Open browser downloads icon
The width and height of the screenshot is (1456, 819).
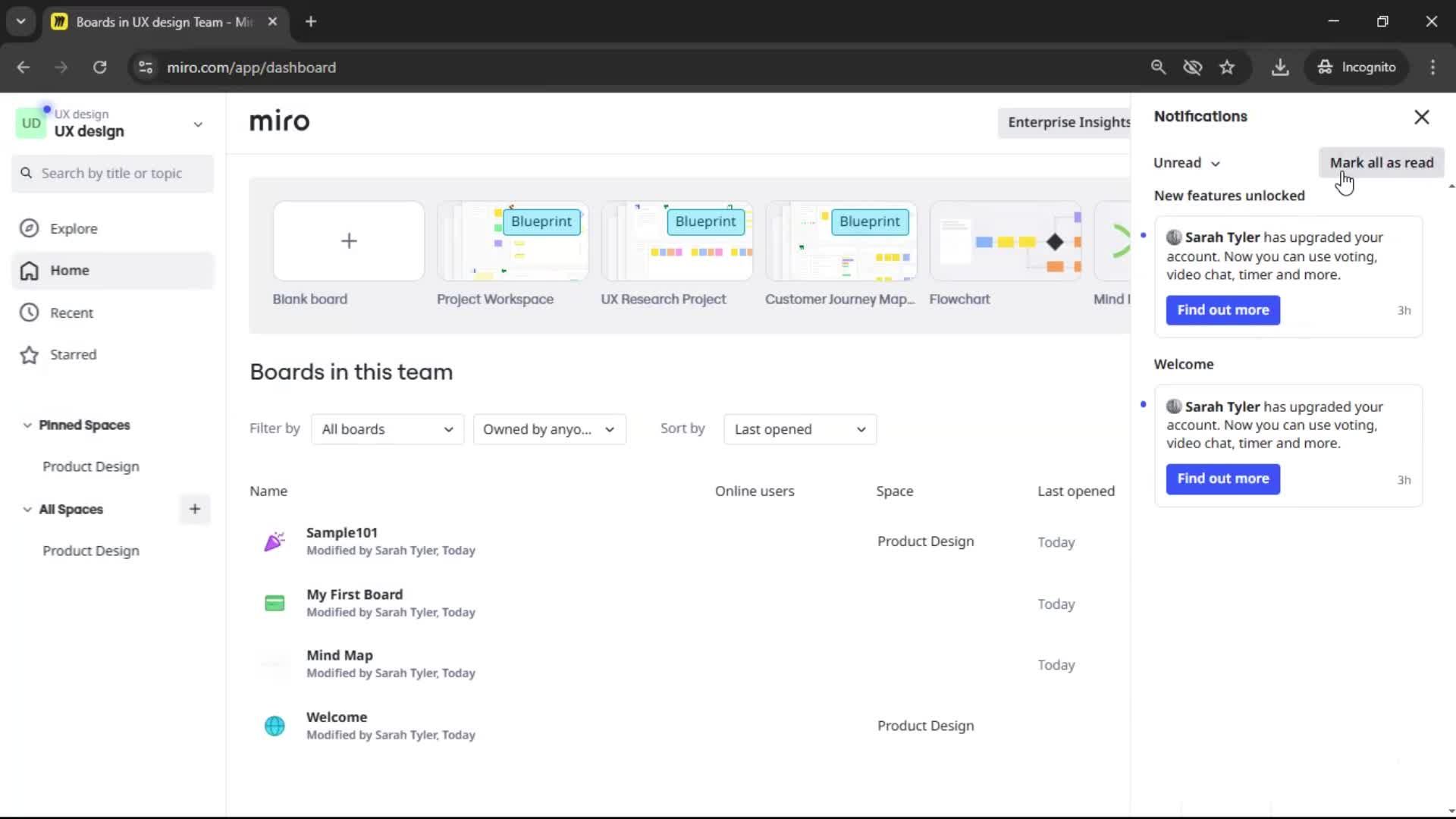[1280, 67]
